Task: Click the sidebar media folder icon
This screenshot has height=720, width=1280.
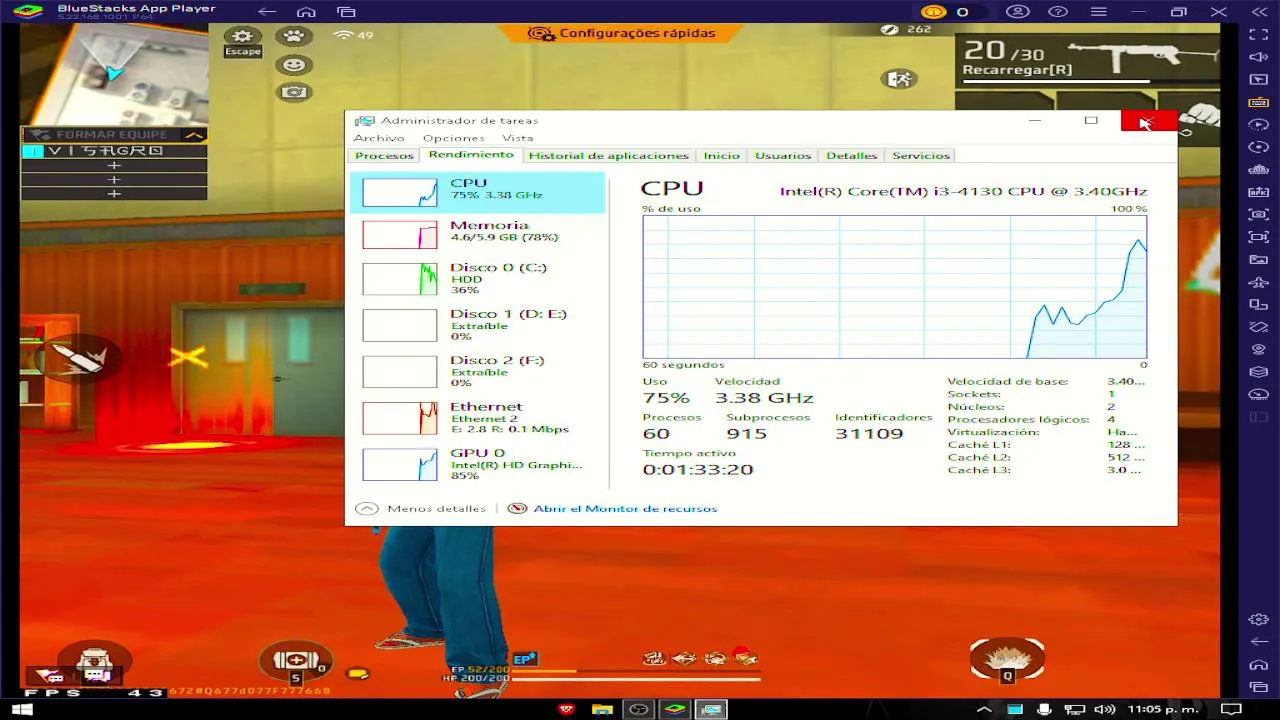Action: point(1259,260)
